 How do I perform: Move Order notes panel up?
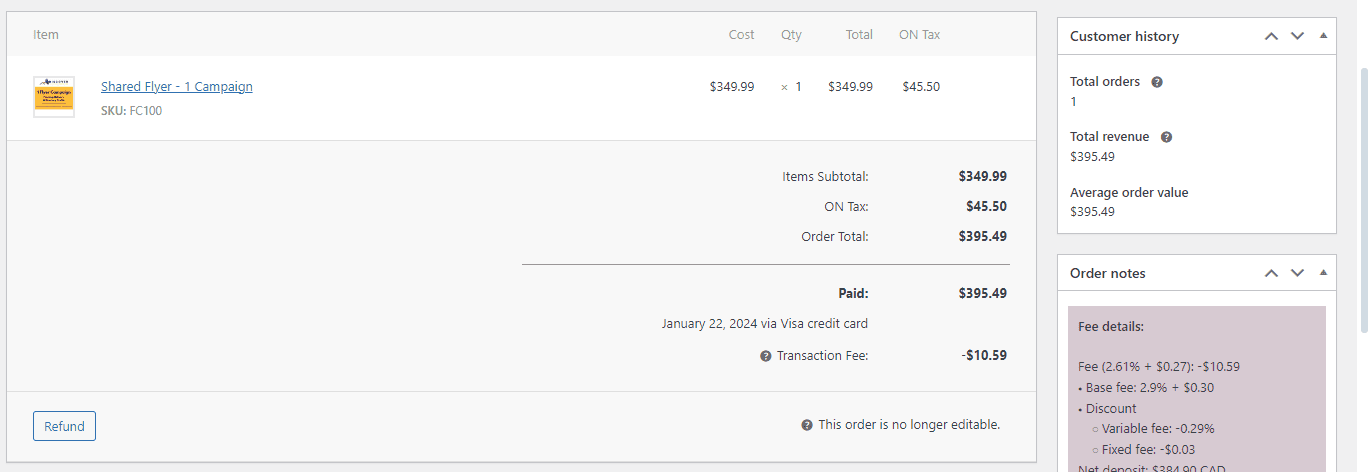[x=1271, y=273]
